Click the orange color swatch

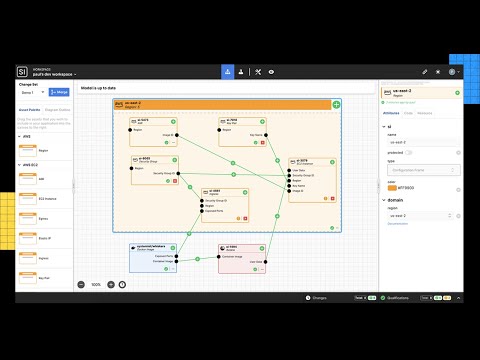392,188
